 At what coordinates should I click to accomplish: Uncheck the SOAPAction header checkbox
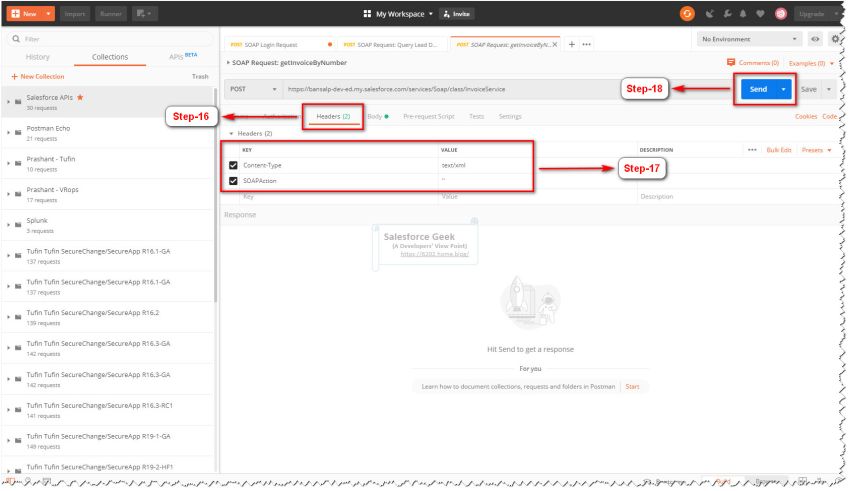pos(233,181)
